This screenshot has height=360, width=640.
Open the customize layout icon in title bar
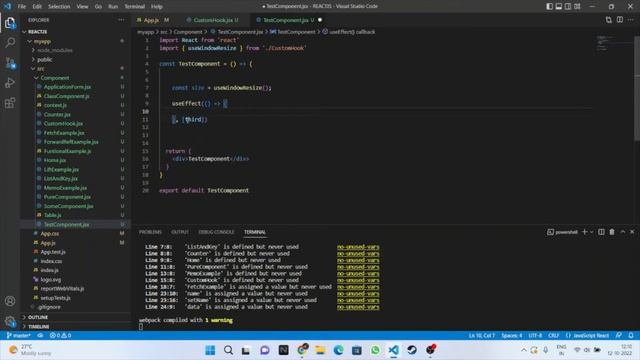[x=577, y=7]
